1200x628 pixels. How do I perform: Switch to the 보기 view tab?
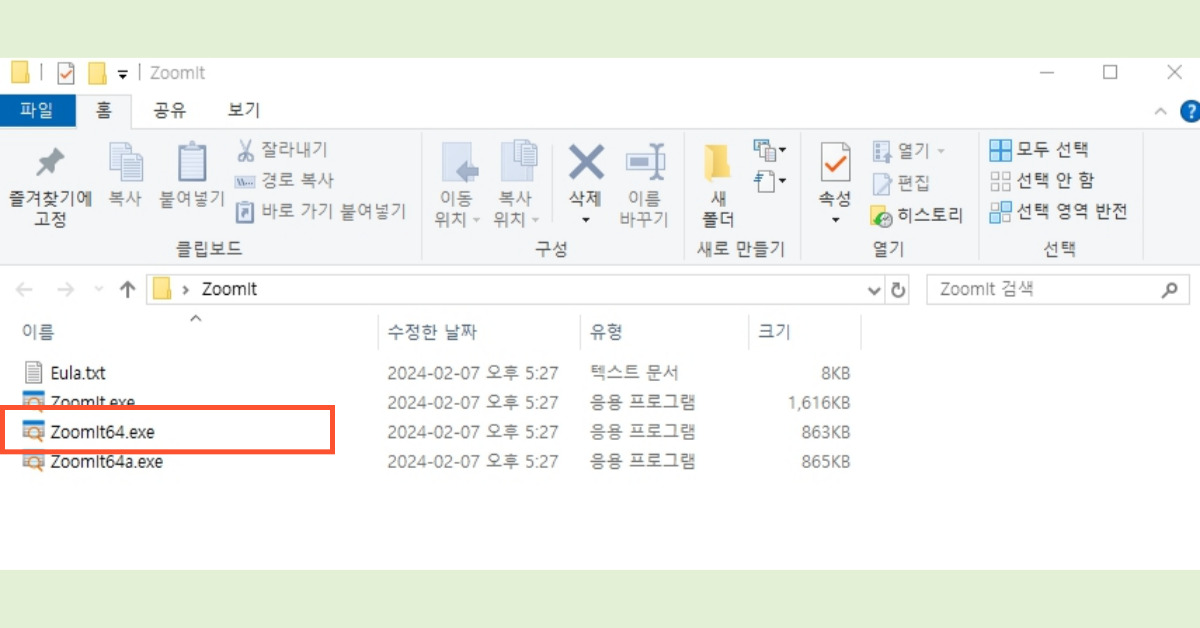(x=244, y=110)
